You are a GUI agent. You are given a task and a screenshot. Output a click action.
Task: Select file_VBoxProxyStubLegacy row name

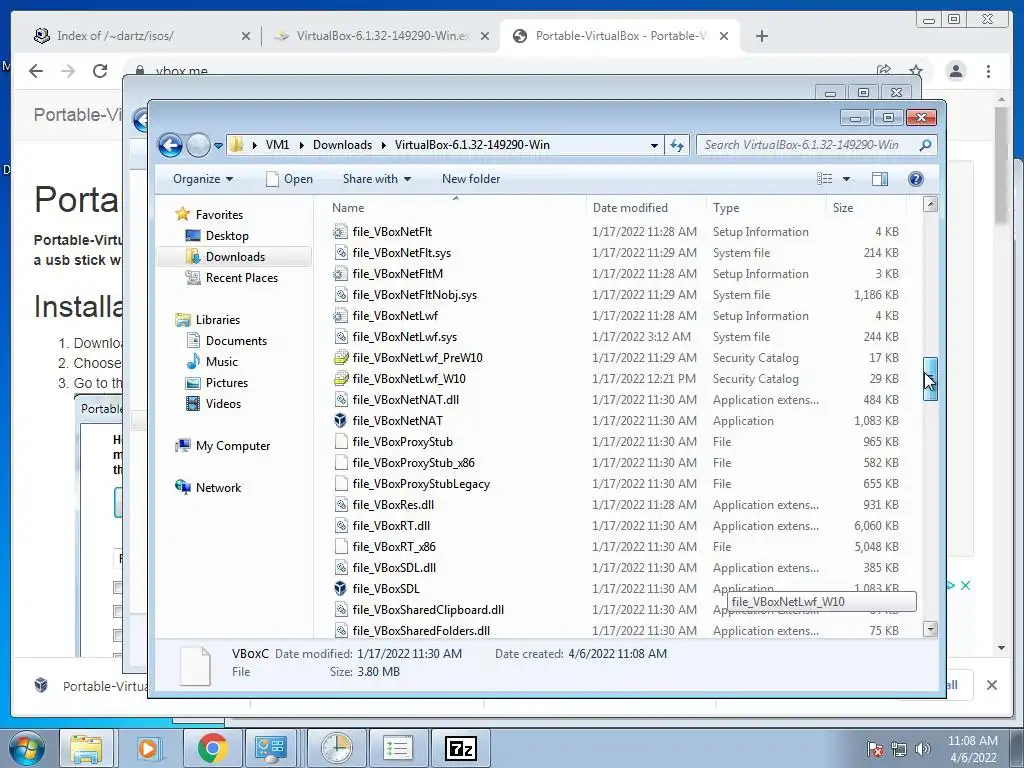tap(421, 484)
